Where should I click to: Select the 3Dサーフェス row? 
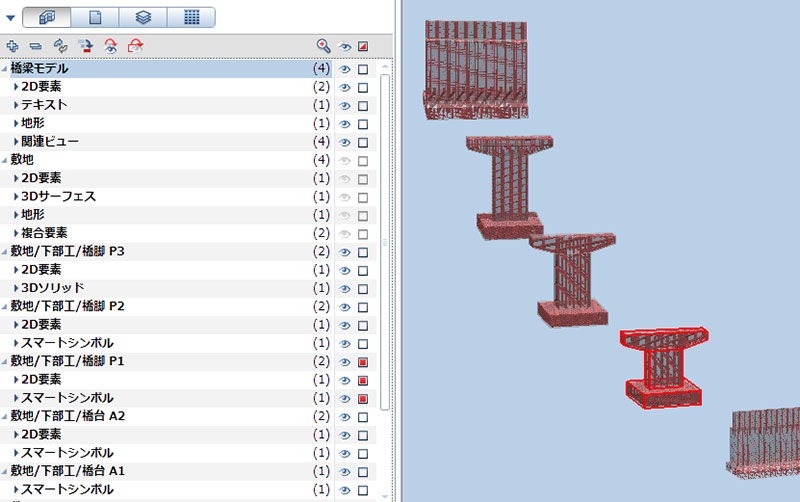click(x=166, y=197)
